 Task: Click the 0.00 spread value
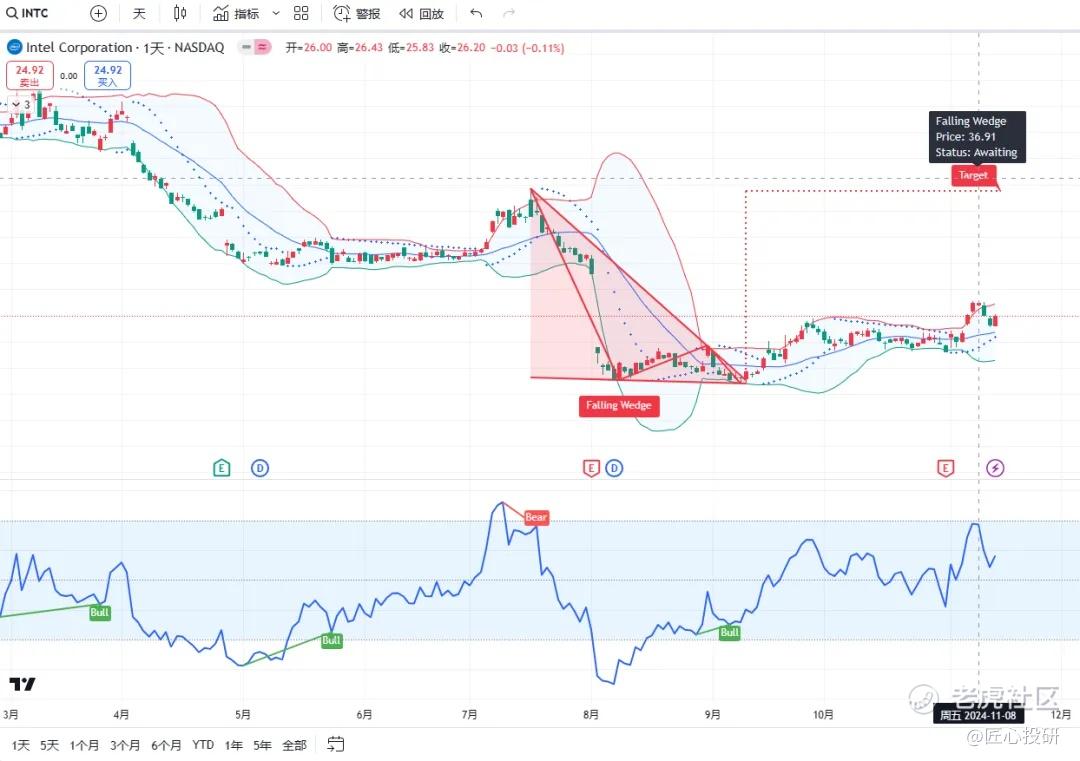[x=69, y=76]
